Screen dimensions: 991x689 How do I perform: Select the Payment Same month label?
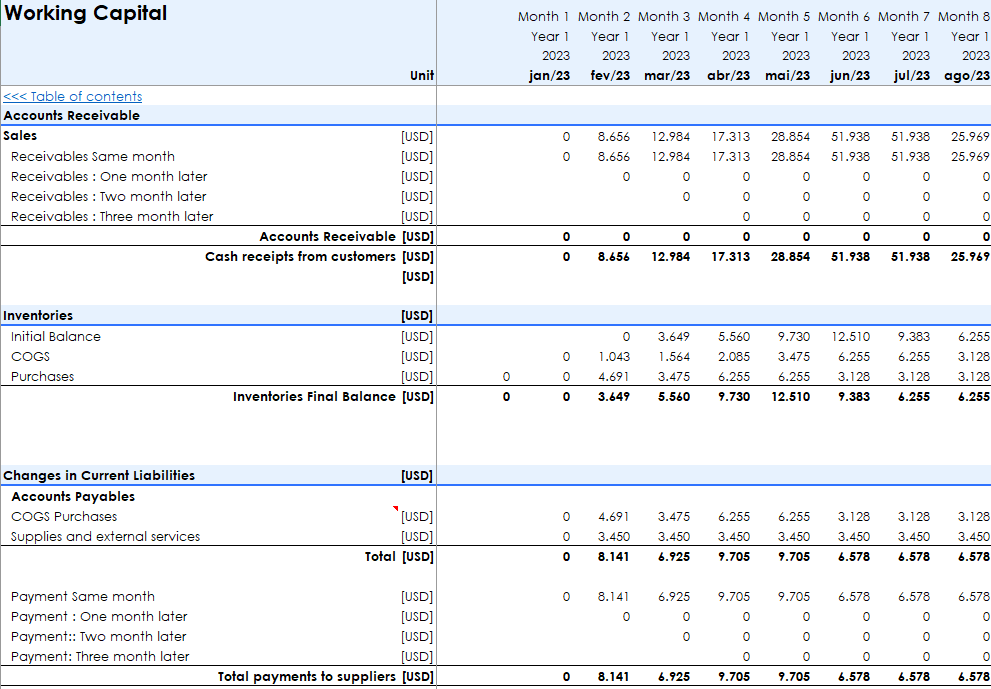pos(83,596)
